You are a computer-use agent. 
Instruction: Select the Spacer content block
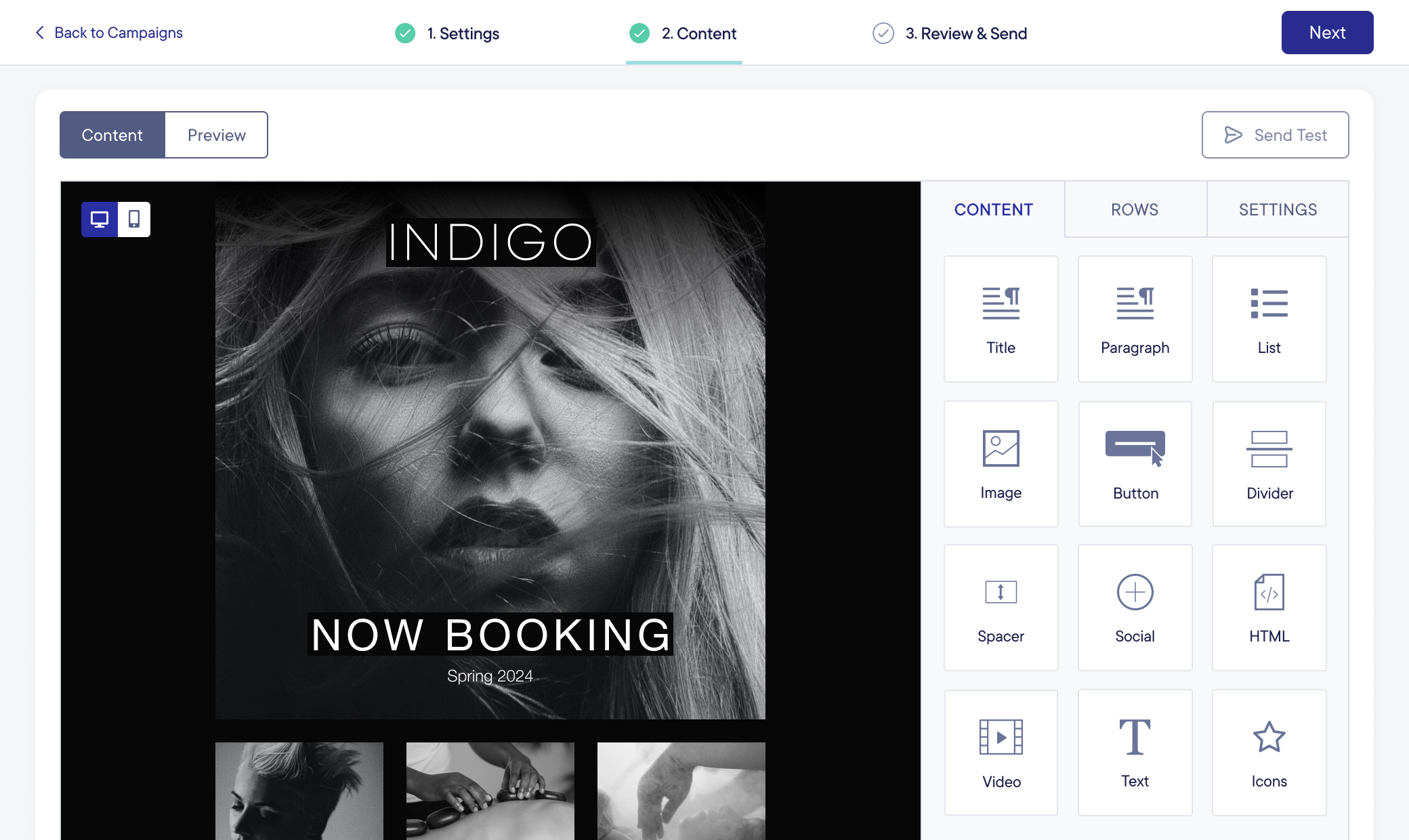coord(1001,608)
